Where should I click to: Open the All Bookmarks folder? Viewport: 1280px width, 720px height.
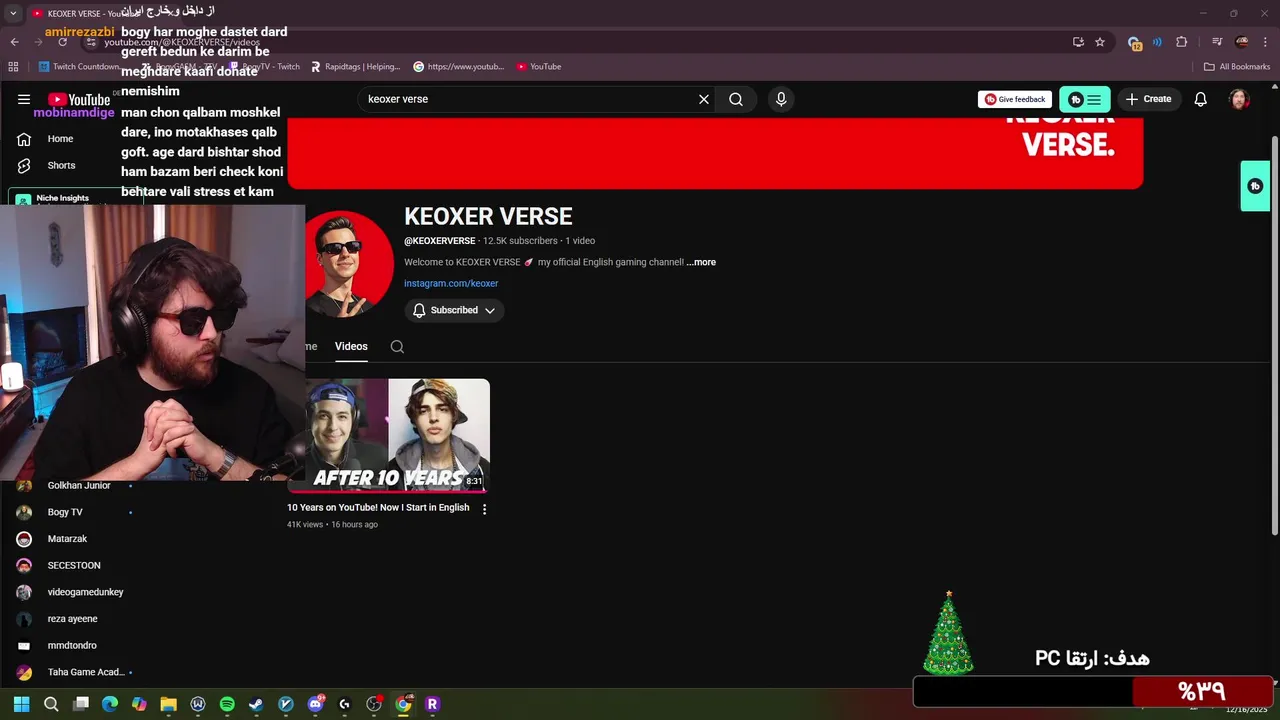1237,67
